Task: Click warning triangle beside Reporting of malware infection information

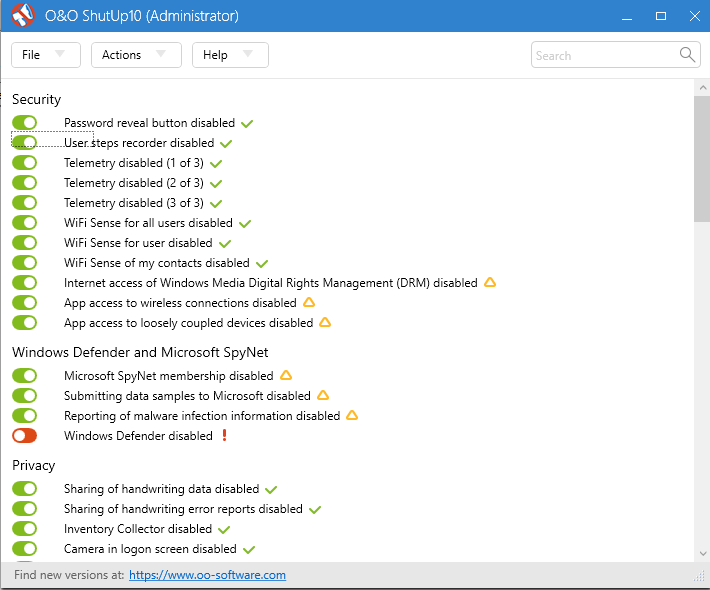Action: [x=352, y=415]
